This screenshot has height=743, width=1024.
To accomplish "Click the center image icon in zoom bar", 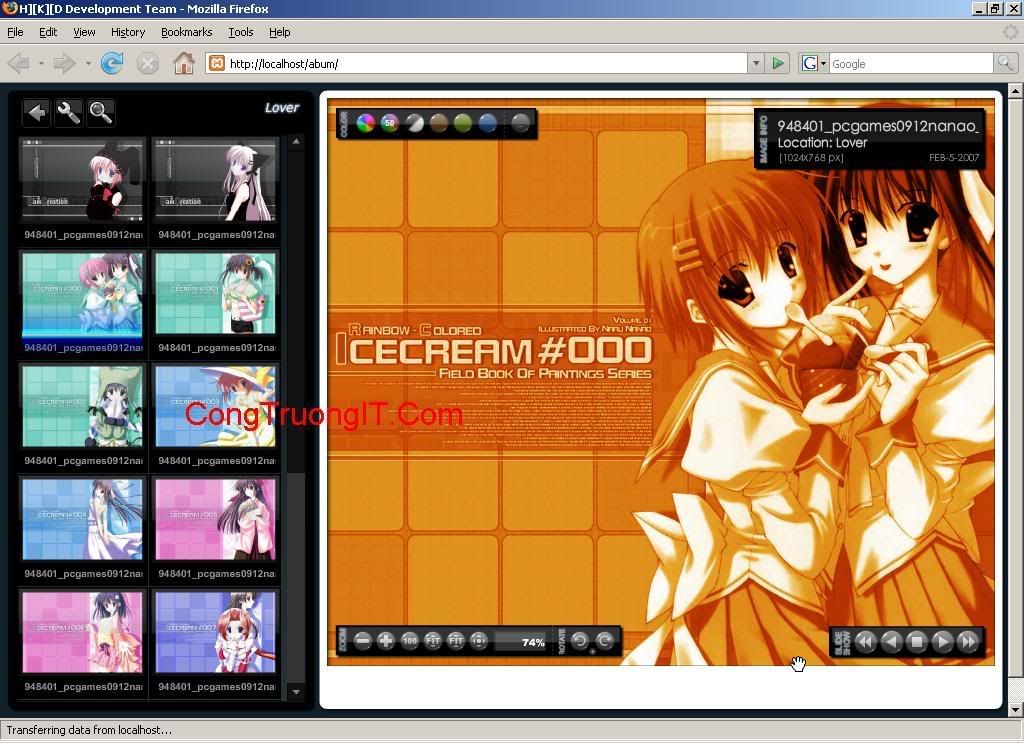I will pyautogui.click(x=479, y=641).
